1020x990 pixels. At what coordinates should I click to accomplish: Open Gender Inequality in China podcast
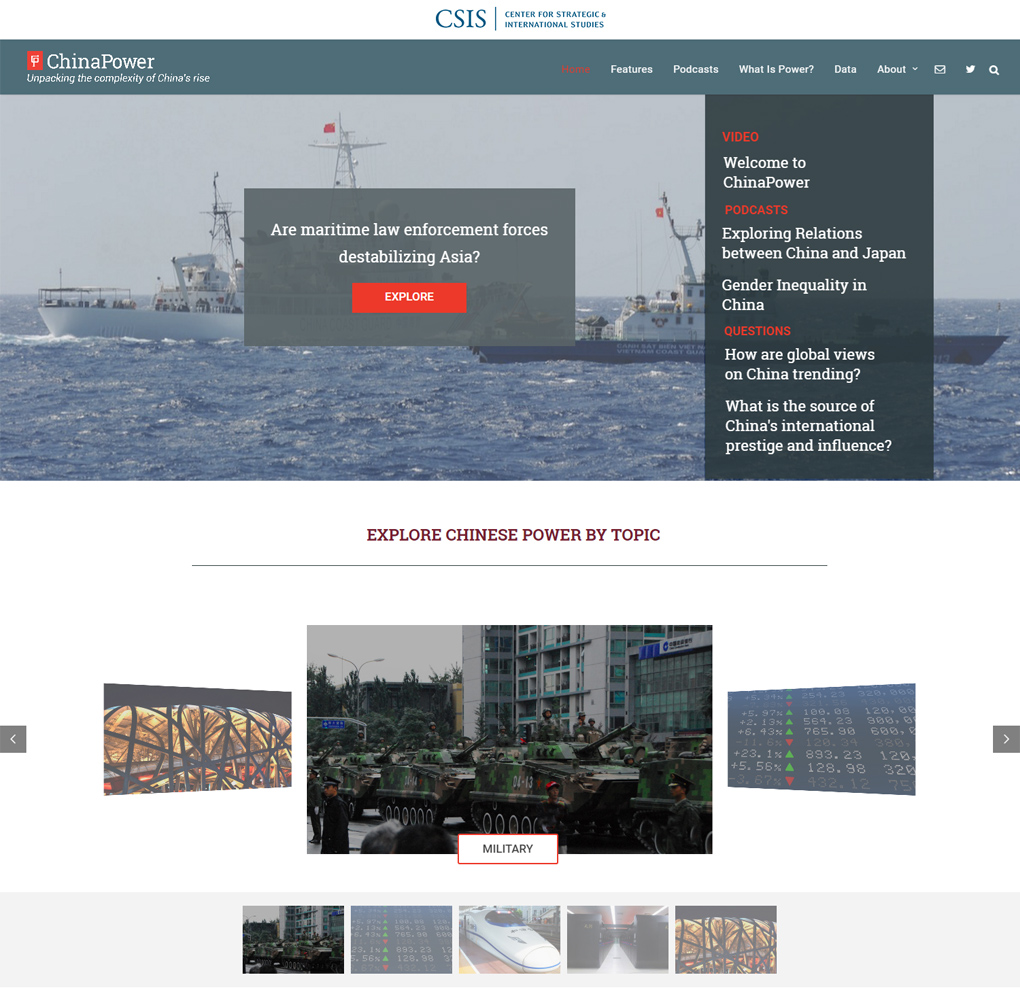coord(794,295)
